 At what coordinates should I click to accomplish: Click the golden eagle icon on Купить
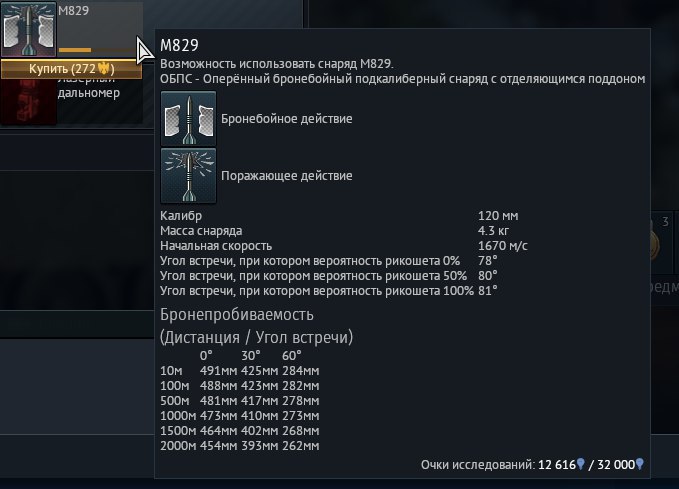105,69
